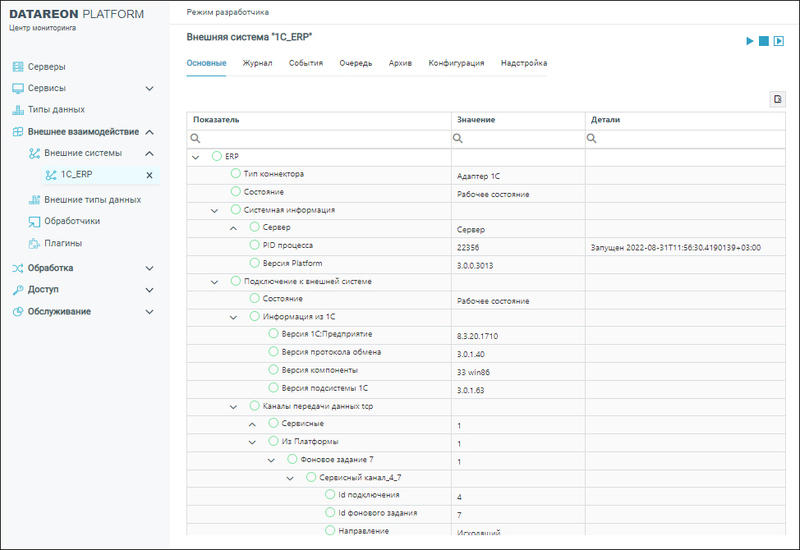The height and width of the screenshot is (550, 800).
Task: Start the external system with play button
Action: pos(749,41)
